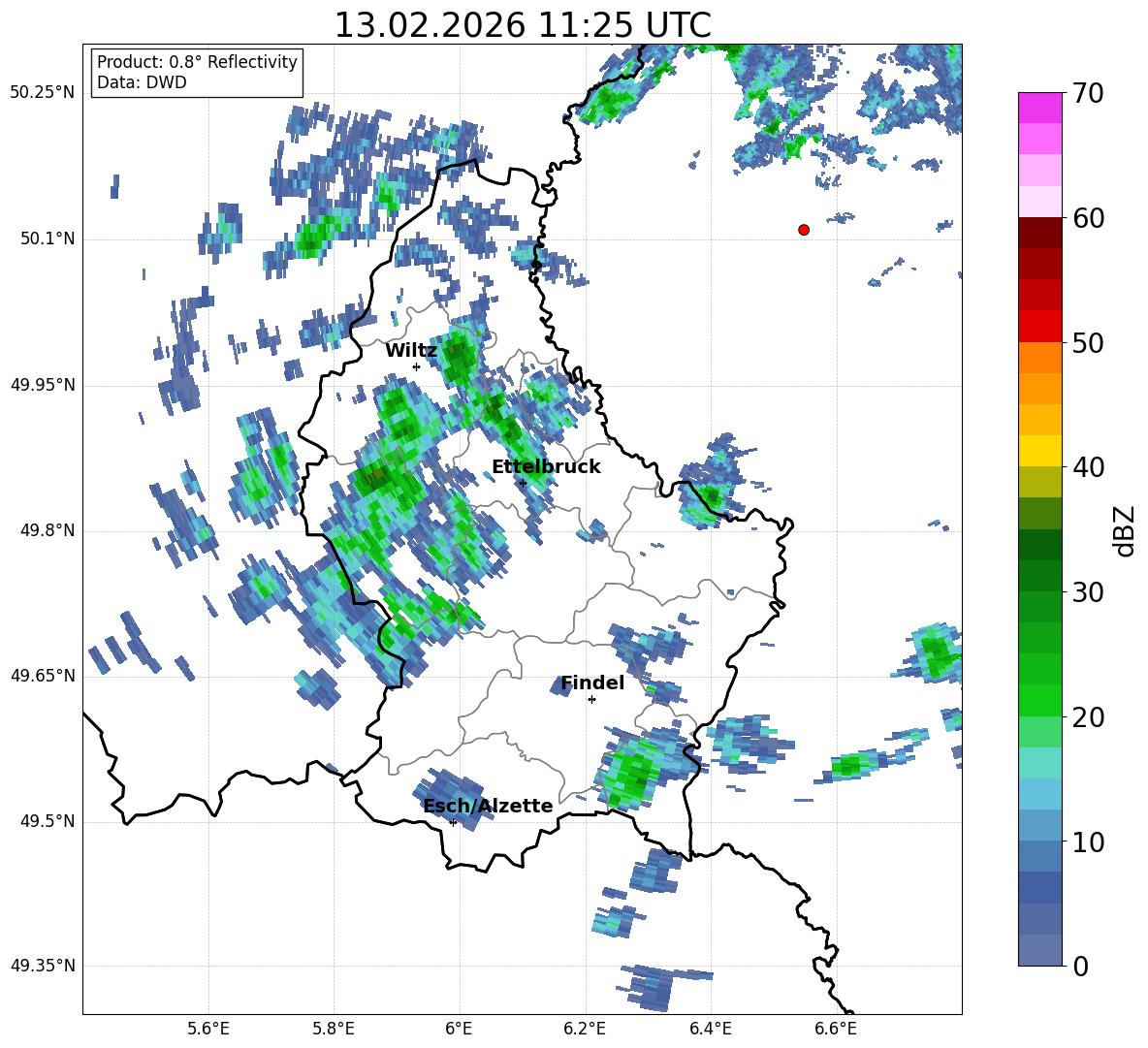The height and width of the screenshot is (1048, 1148).
Task: Click the Ettelbruck city label
Action: (546, 467)
